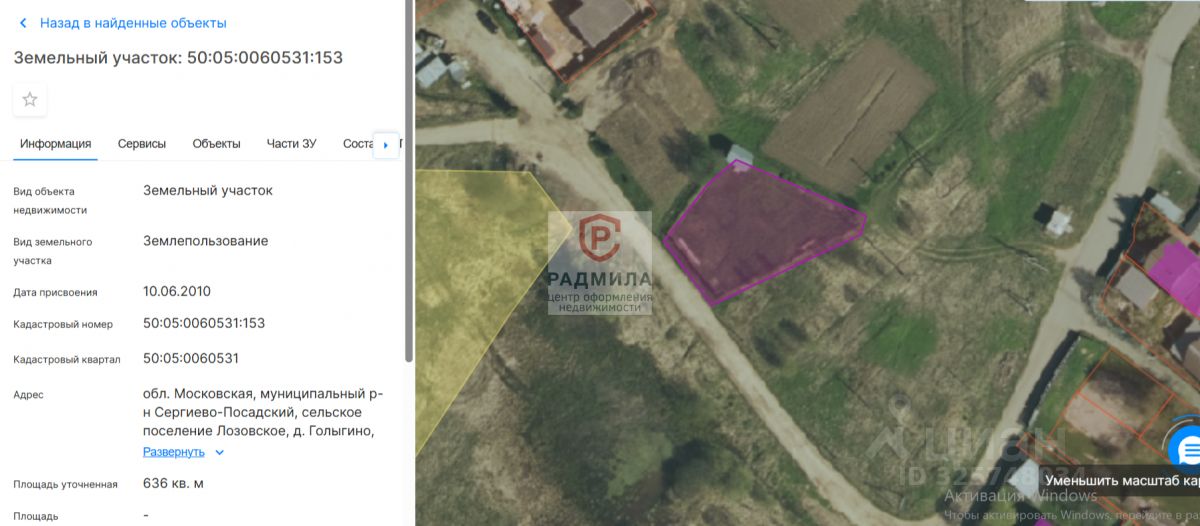Click the cadastral number 50:05:0060531:153 value
Image resolution: width=1200 pixels, height=526 pixels.
pos(204,323)
